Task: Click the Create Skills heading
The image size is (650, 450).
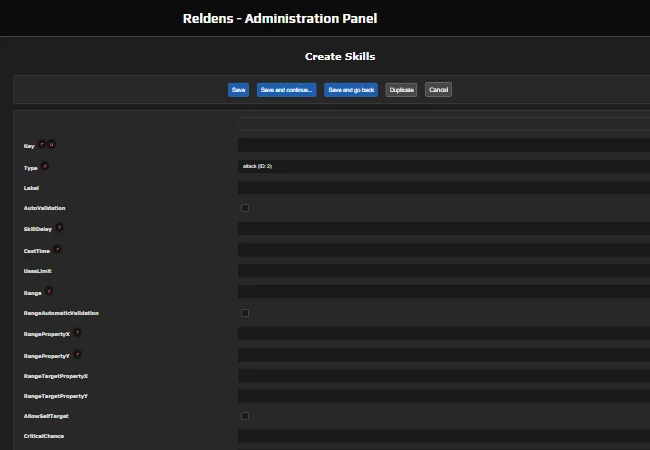Action: (340, 57)
